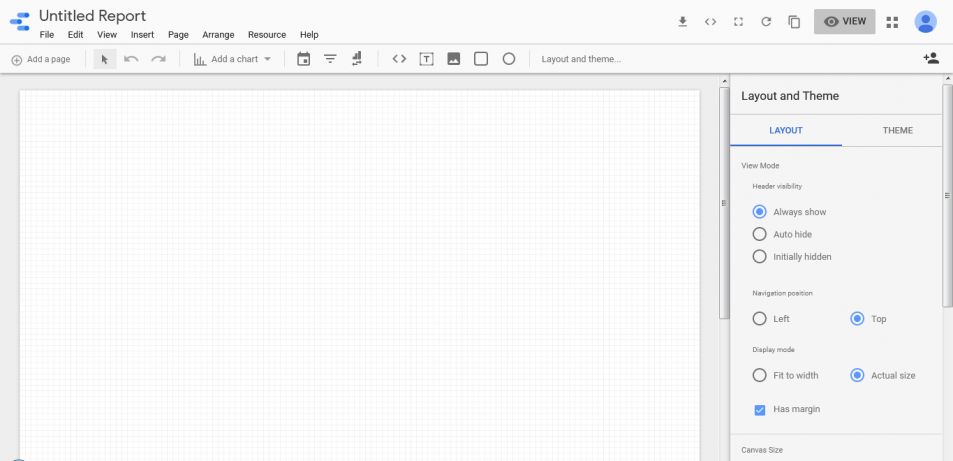Insert a date range control

[303, 59]
